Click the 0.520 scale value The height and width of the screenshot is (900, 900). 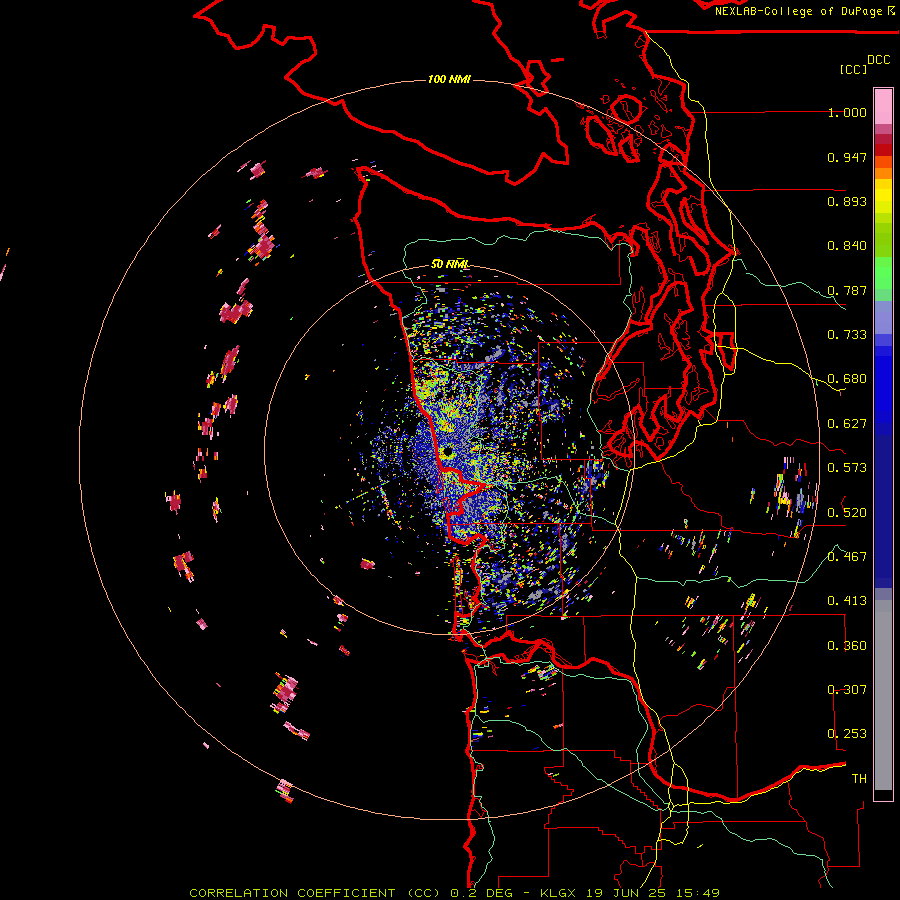click(x=847, y=513)
